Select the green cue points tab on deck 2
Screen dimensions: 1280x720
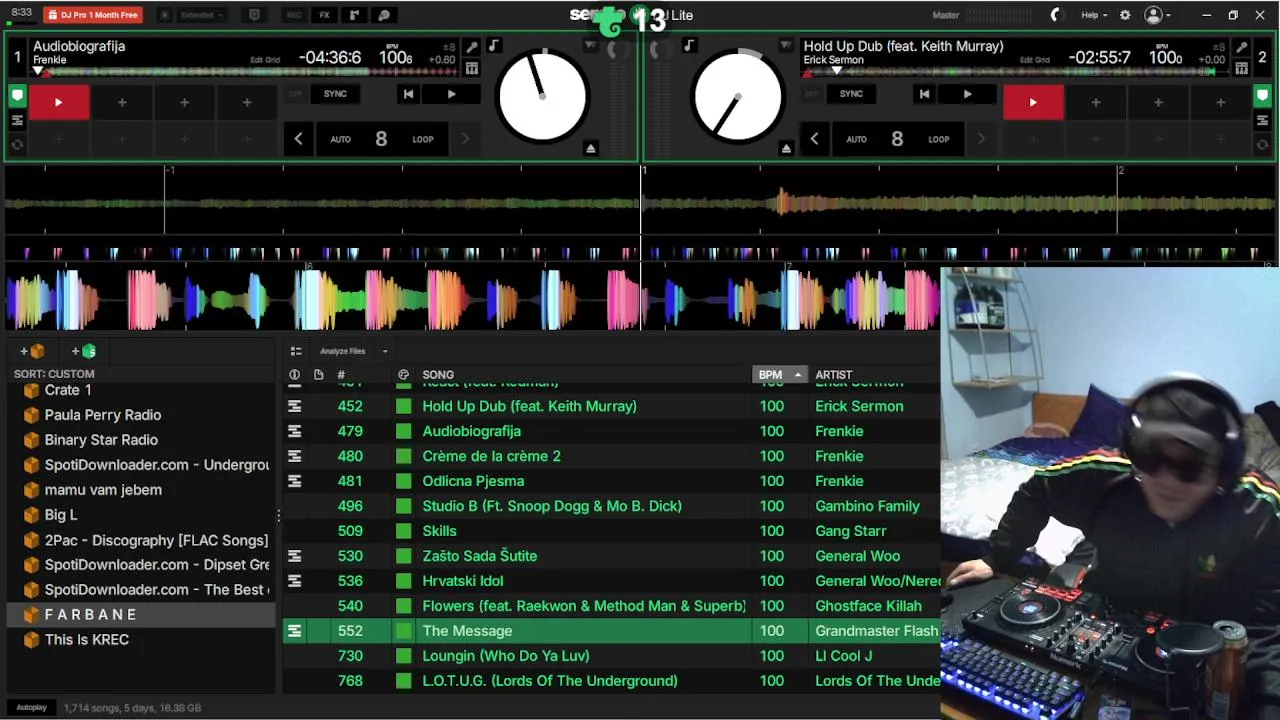tap(1263, 96)
